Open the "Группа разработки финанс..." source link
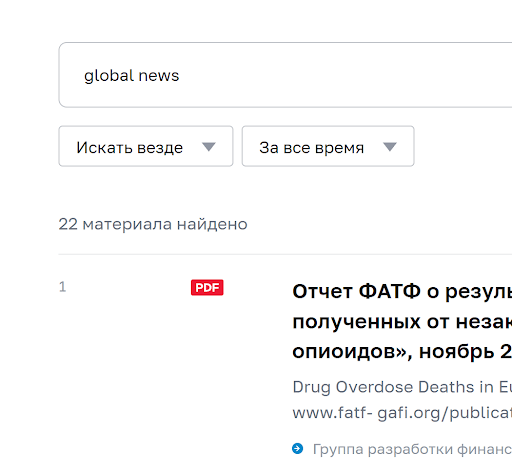This screenshot has width=512, height=472. click(x=412, y=449)
